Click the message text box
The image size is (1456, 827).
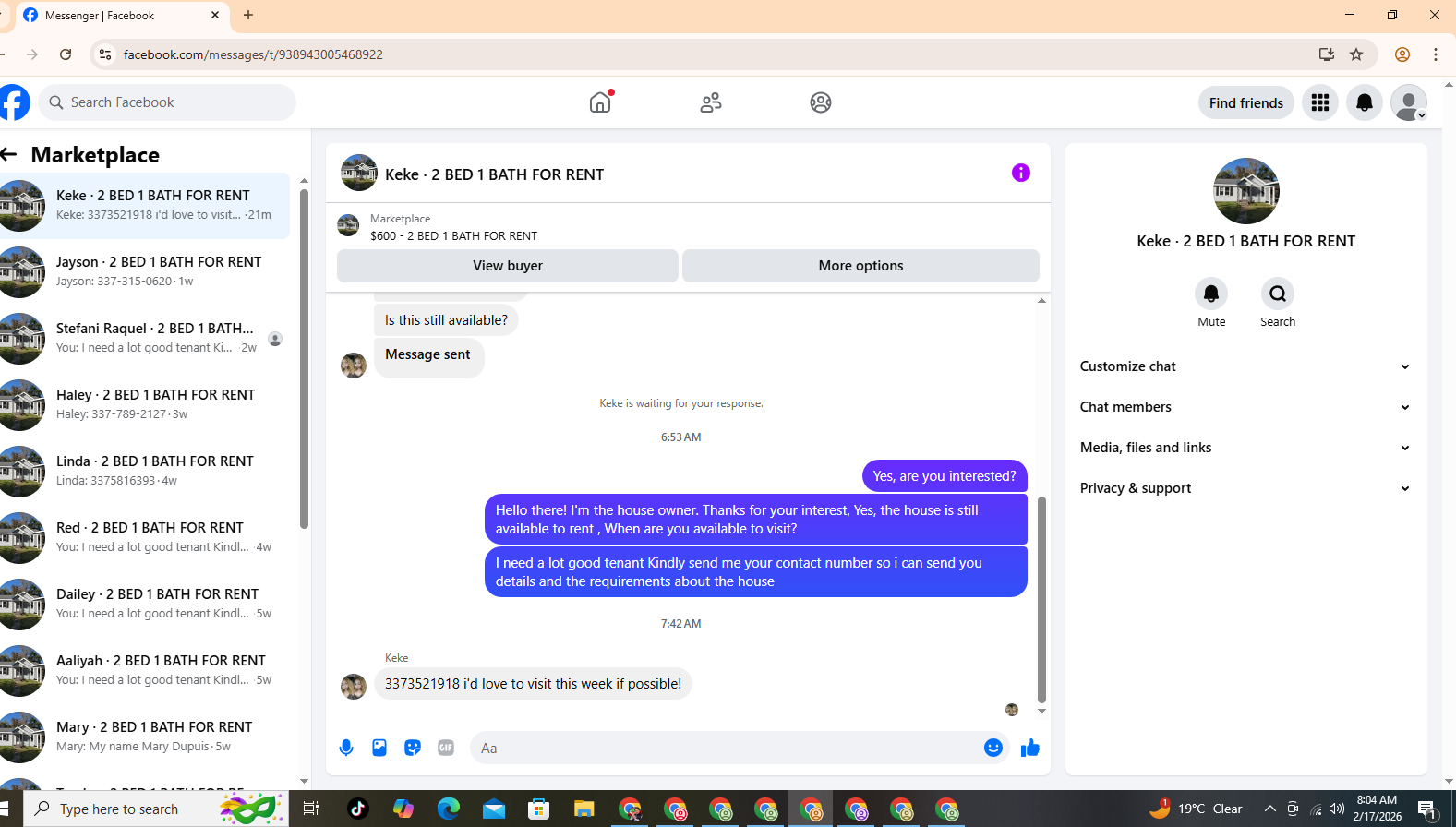coord(727,748)
